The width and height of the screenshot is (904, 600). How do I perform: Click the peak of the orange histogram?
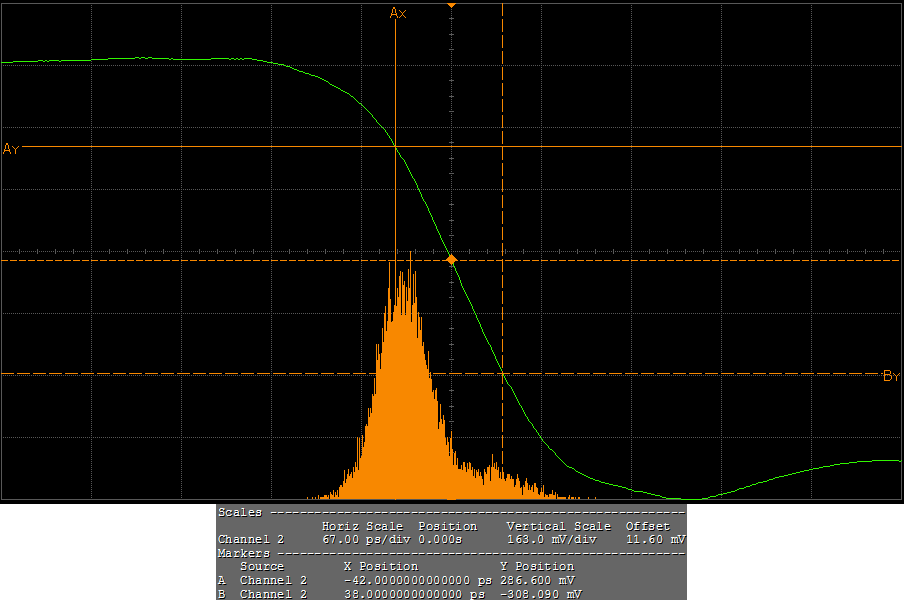click(410, 256)
